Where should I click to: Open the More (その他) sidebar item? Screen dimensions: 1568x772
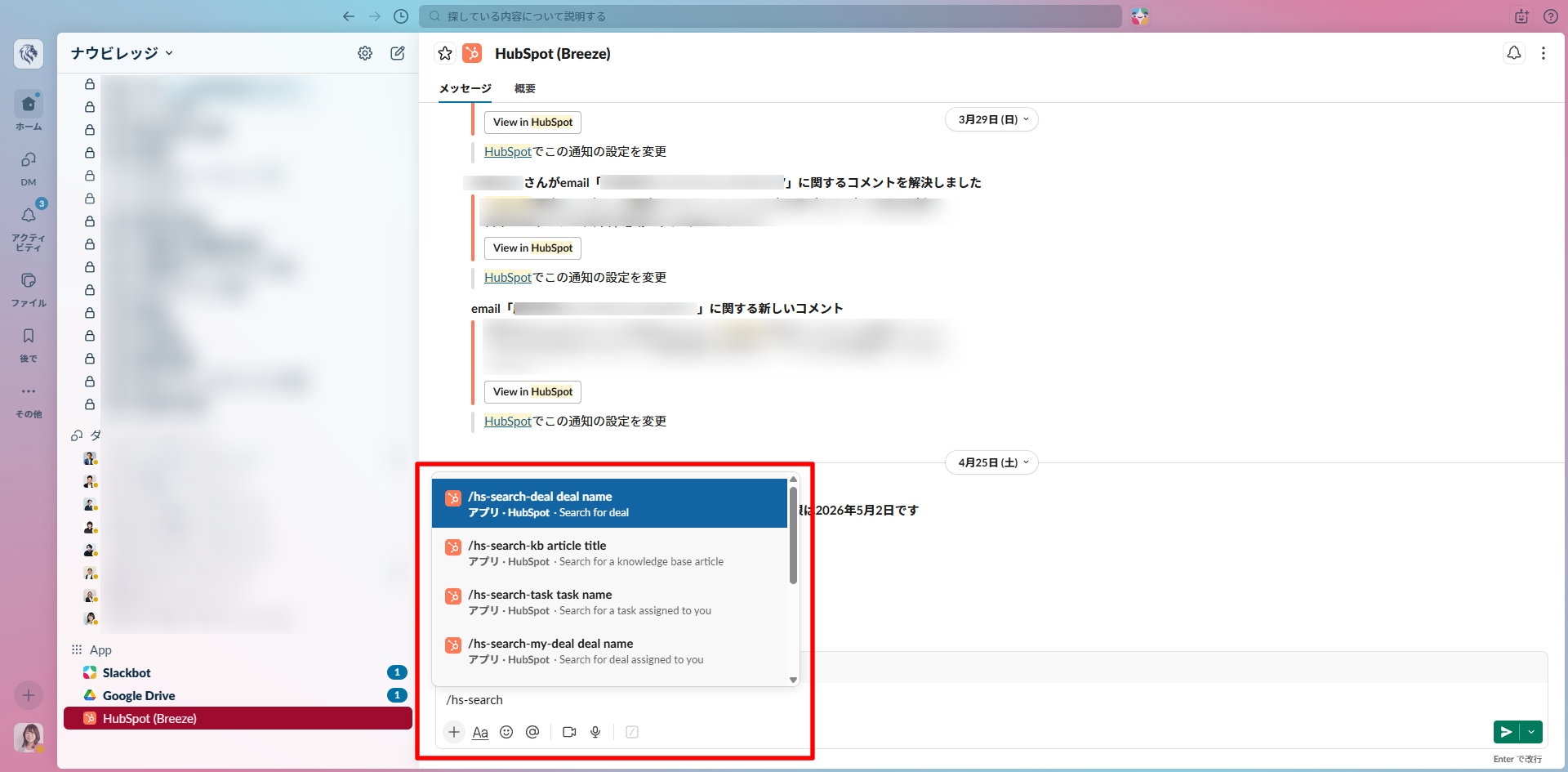29,400
